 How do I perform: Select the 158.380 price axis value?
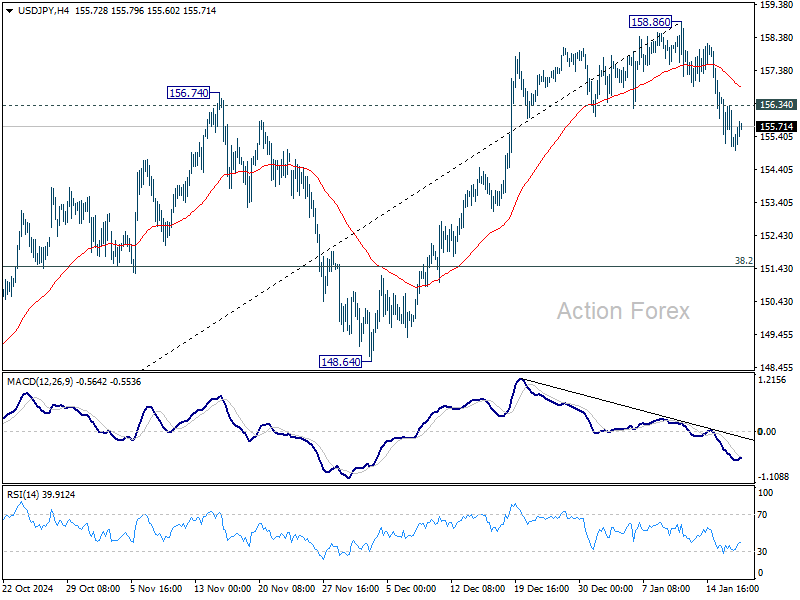[777, 38]
